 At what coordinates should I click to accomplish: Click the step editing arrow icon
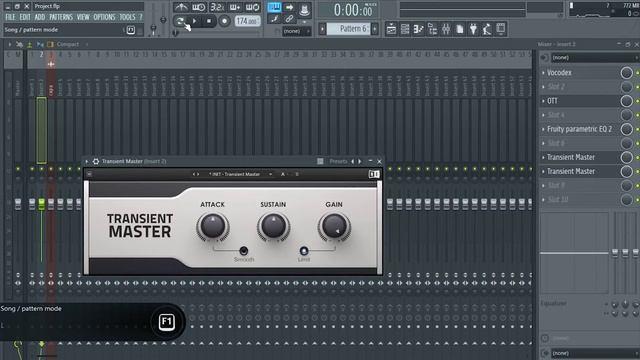pos(289,7)
